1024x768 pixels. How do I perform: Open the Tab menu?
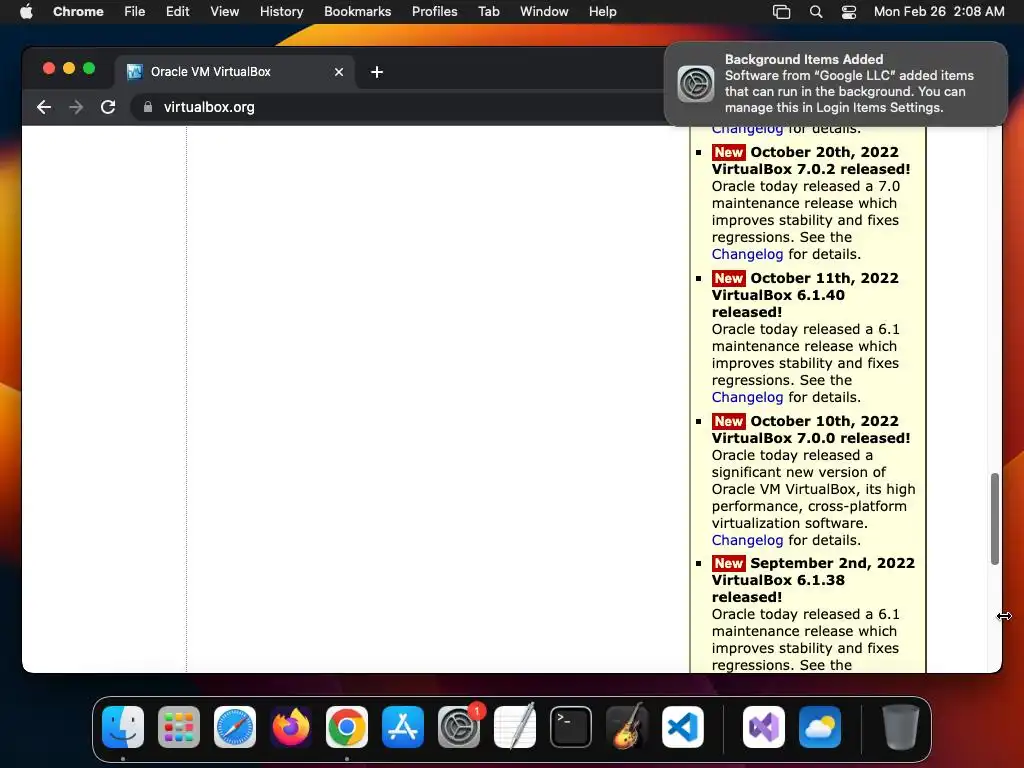pos(488,11)
